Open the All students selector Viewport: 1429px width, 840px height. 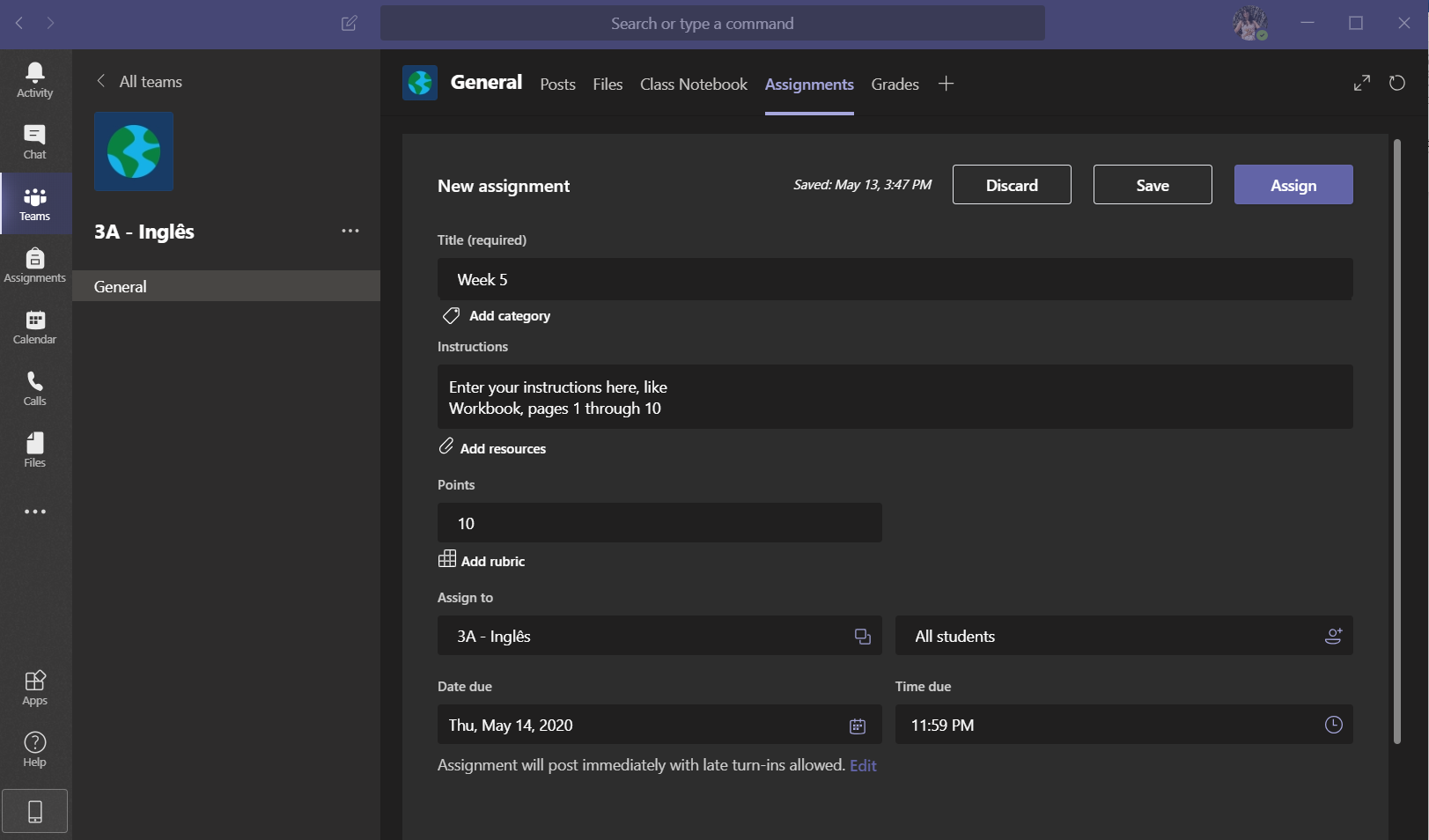[x=1123, y=636]
